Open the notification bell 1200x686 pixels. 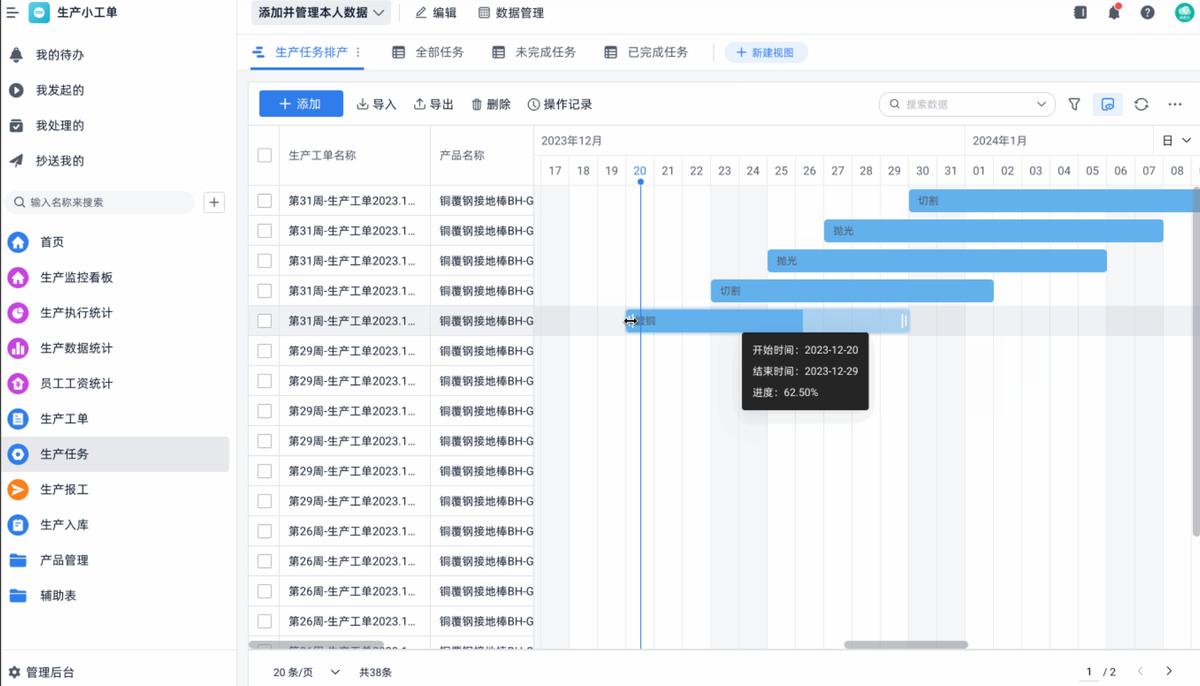(1114, 13)
